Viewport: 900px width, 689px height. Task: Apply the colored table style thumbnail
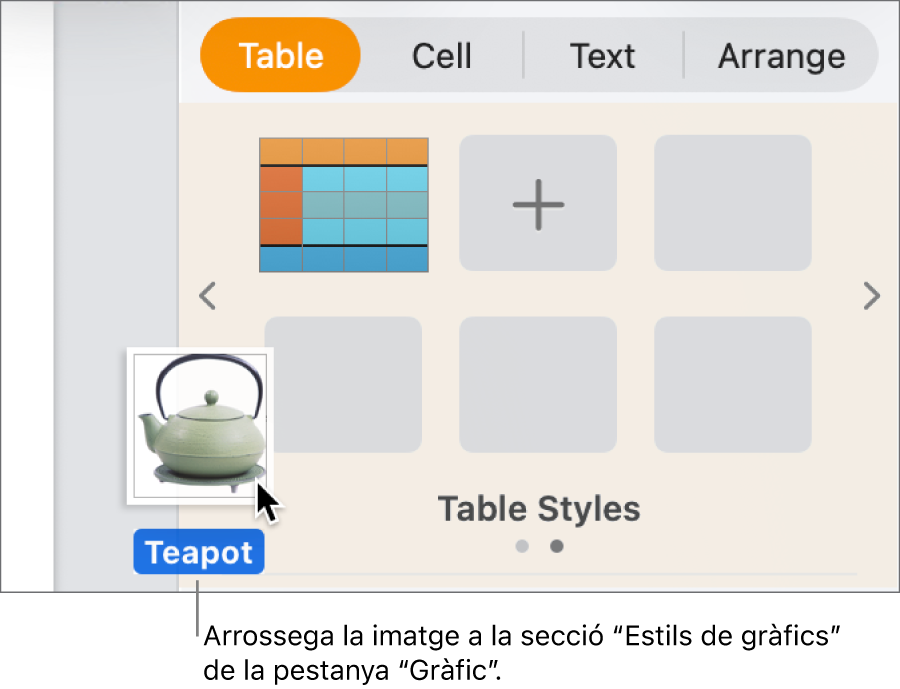click(343, 203)
